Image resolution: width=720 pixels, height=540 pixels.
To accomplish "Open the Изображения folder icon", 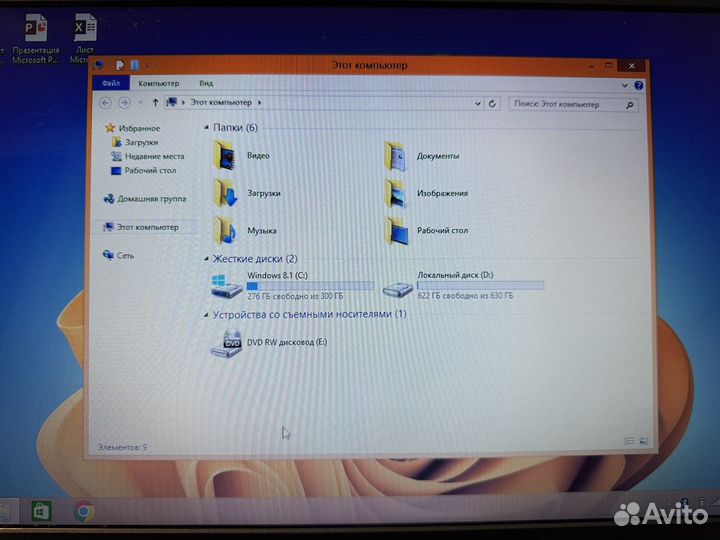I will pyautogui.click(x=396, y=193).
